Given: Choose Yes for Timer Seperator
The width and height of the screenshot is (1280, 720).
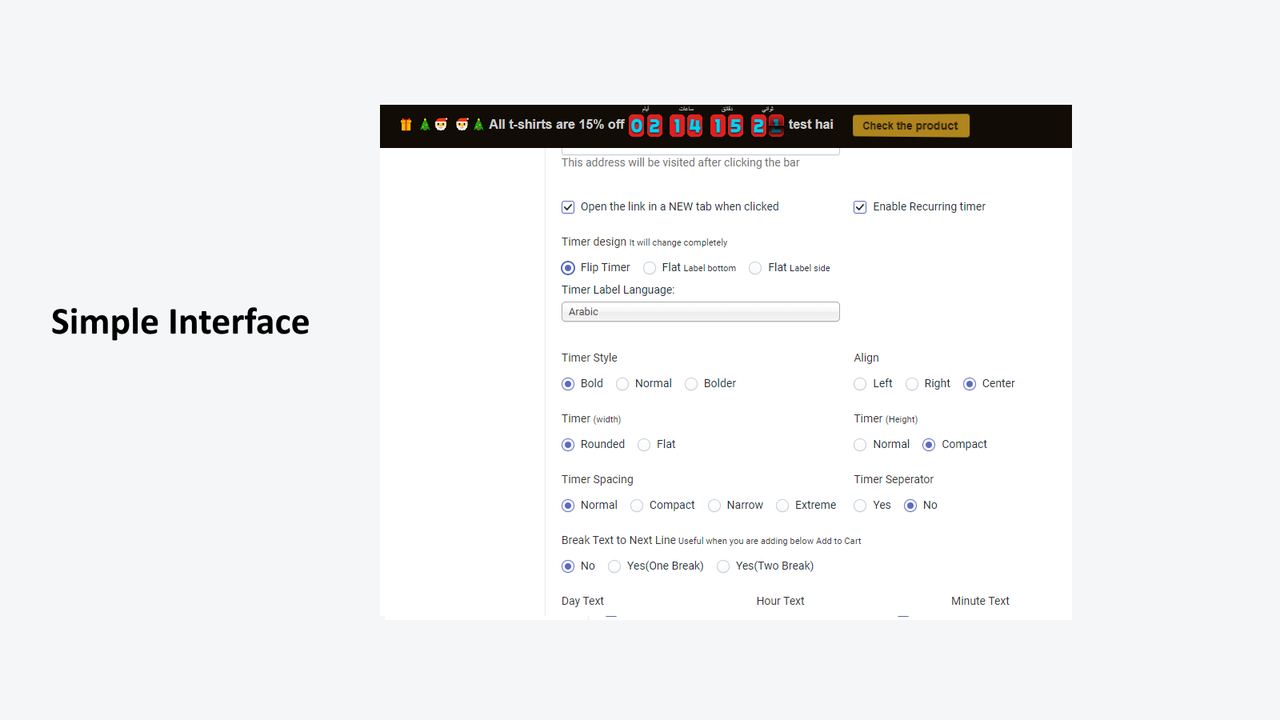Looking at the screenshot, I should (860, 506).
